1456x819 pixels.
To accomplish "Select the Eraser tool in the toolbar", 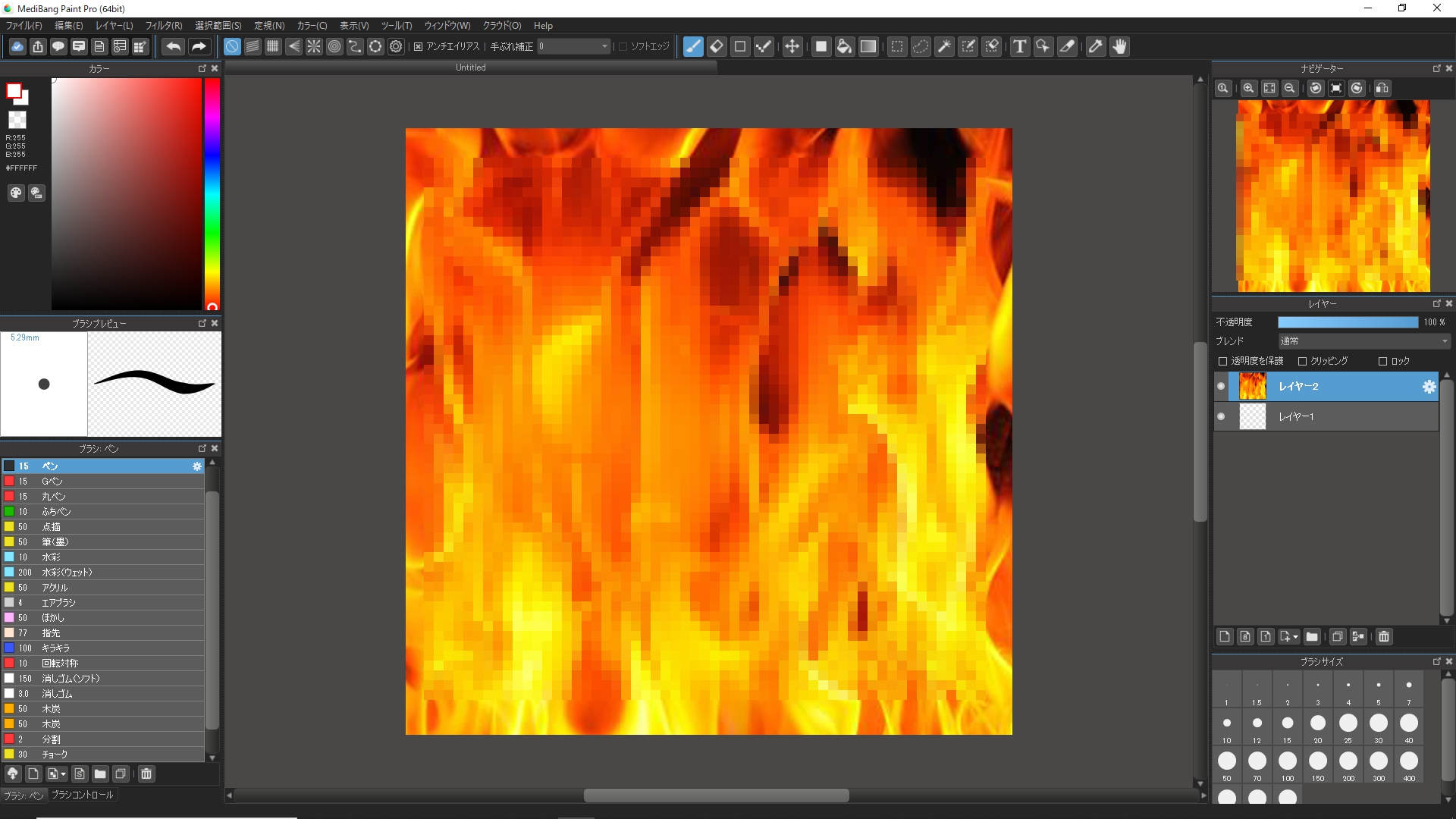I will [x=717, y=46].
